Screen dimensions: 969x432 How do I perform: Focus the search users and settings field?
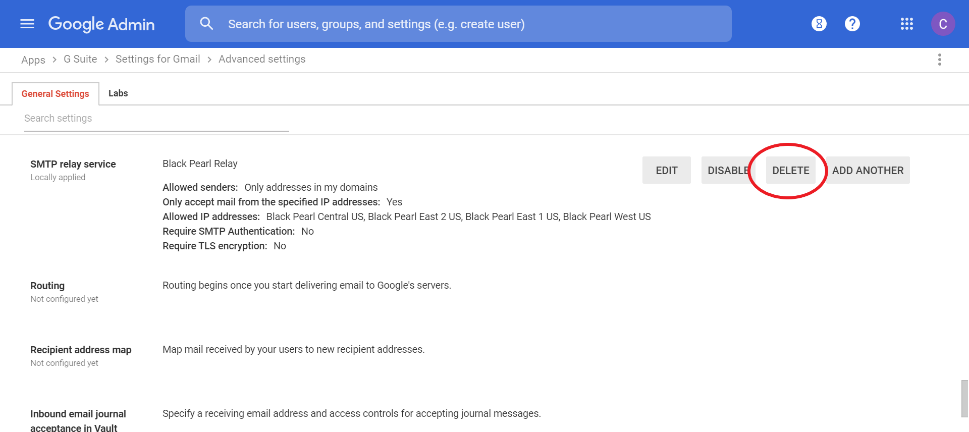459,24
